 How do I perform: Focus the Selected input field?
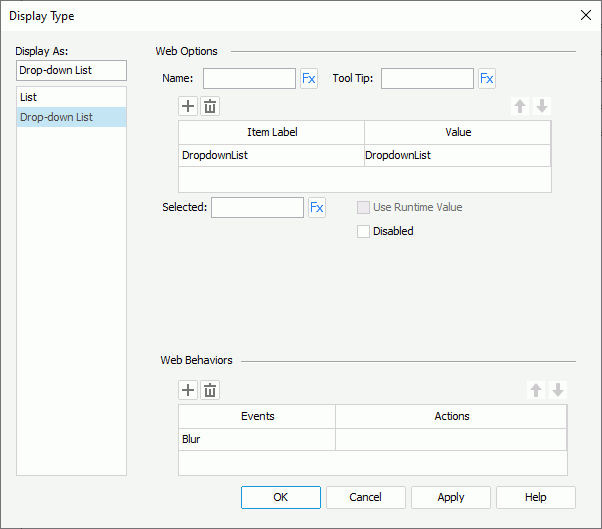point(257,208)
